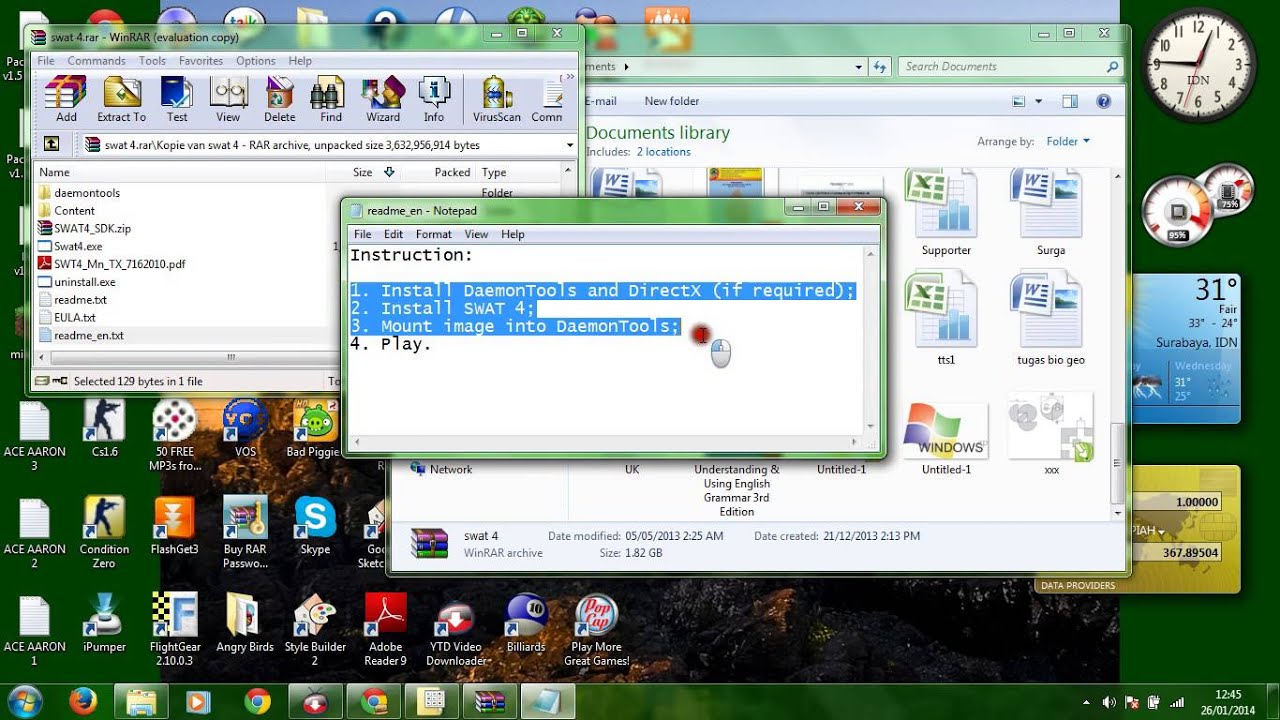Sort WinRAR list by Size column
The width and height of the screenshot is (1280, 720).
tap(363, 172)
